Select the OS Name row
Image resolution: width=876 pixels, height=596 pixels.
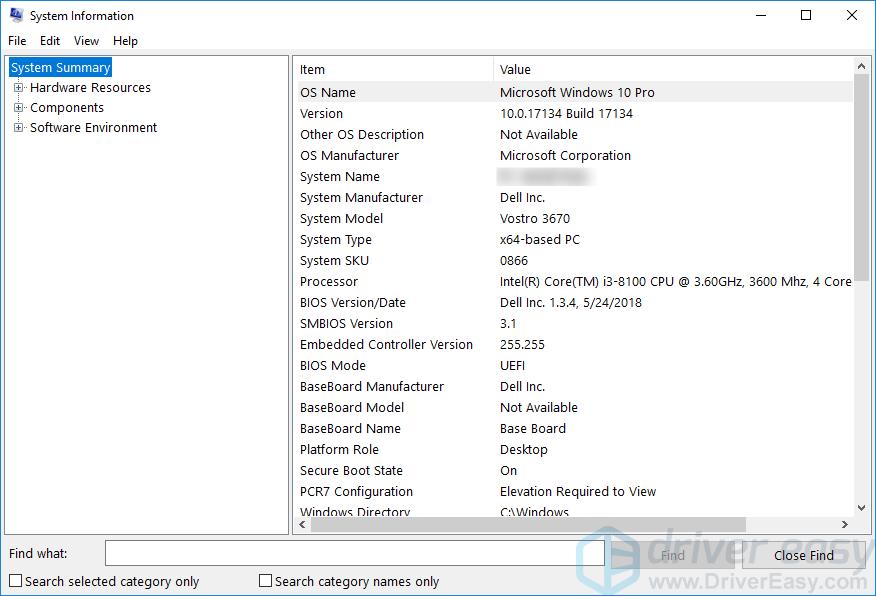[x=575, y=93]
